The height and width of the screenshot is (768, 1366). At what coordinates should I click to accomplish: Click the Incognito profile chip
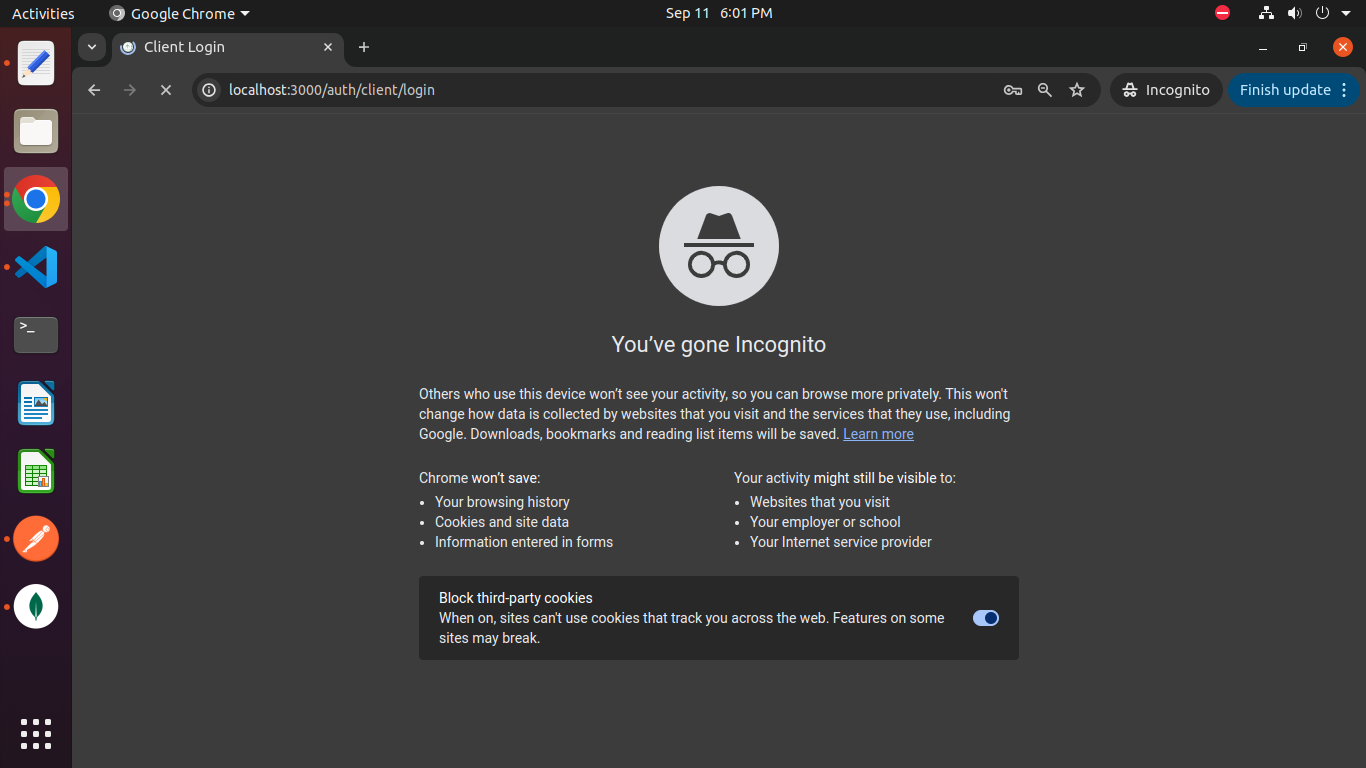pyautogui.click(x=1166, y=90)
